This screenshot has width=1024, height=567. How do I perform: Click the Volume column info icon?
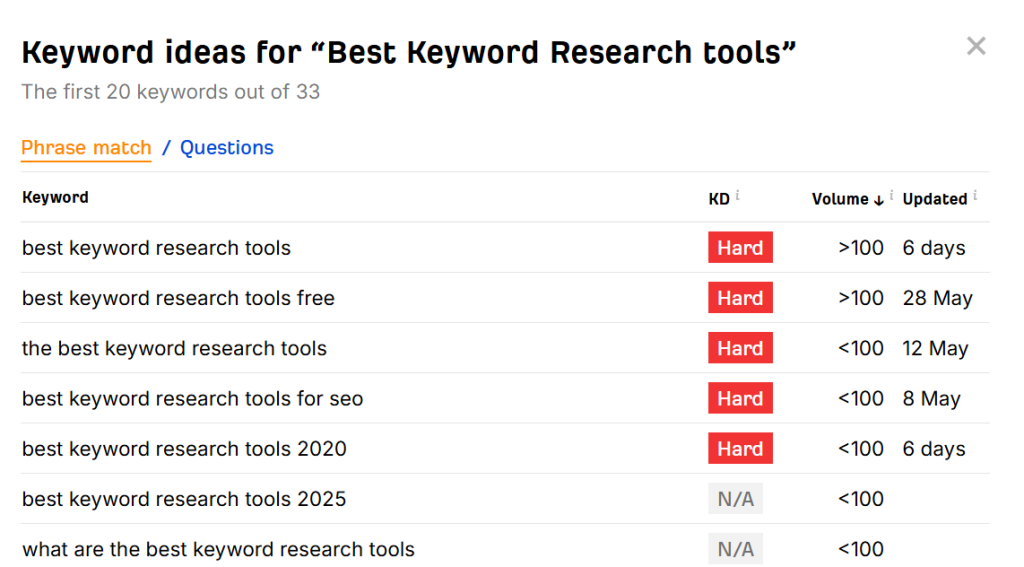(891, 195)
